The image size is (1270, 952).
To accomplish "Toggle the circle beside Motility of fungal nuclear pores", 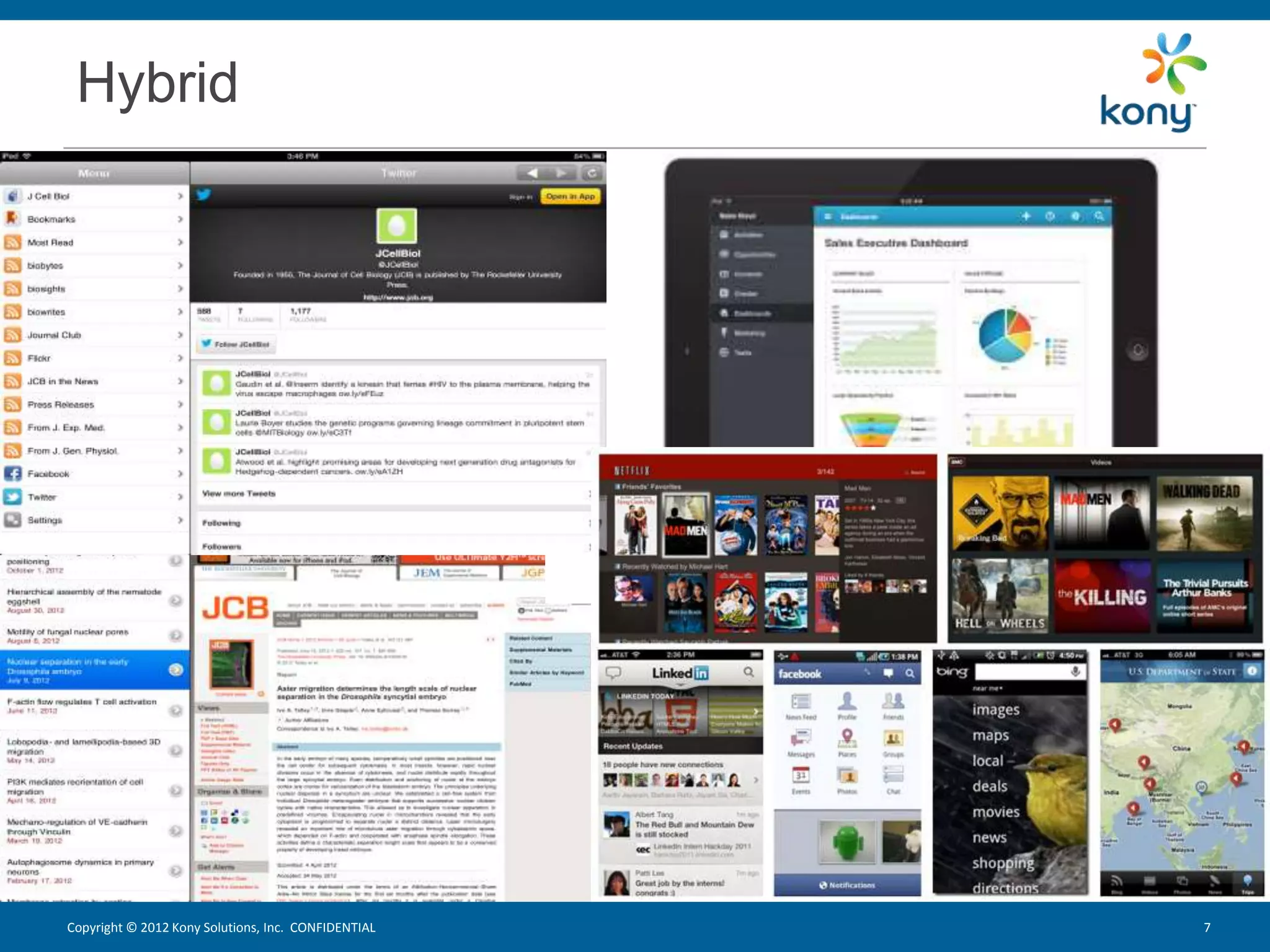I will (x=176, y=635).
